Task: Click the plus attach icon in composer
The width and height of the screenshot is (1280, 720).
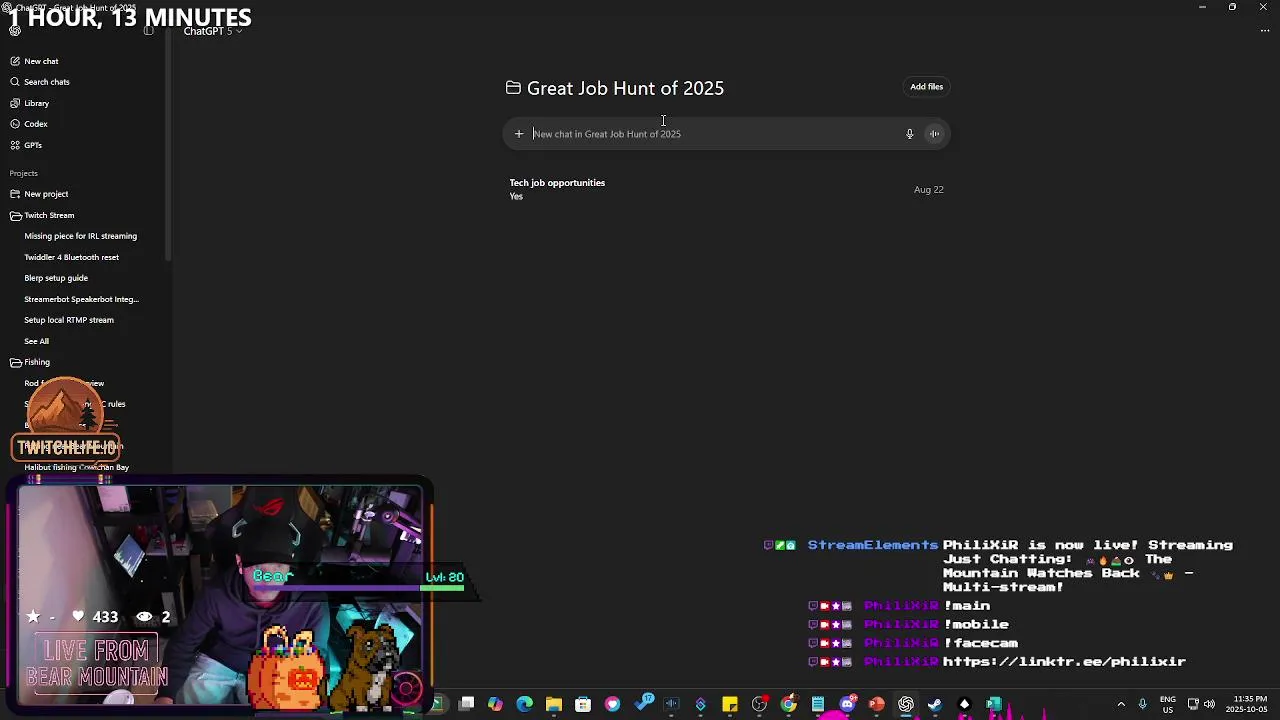Action: (x=519, y=134)
